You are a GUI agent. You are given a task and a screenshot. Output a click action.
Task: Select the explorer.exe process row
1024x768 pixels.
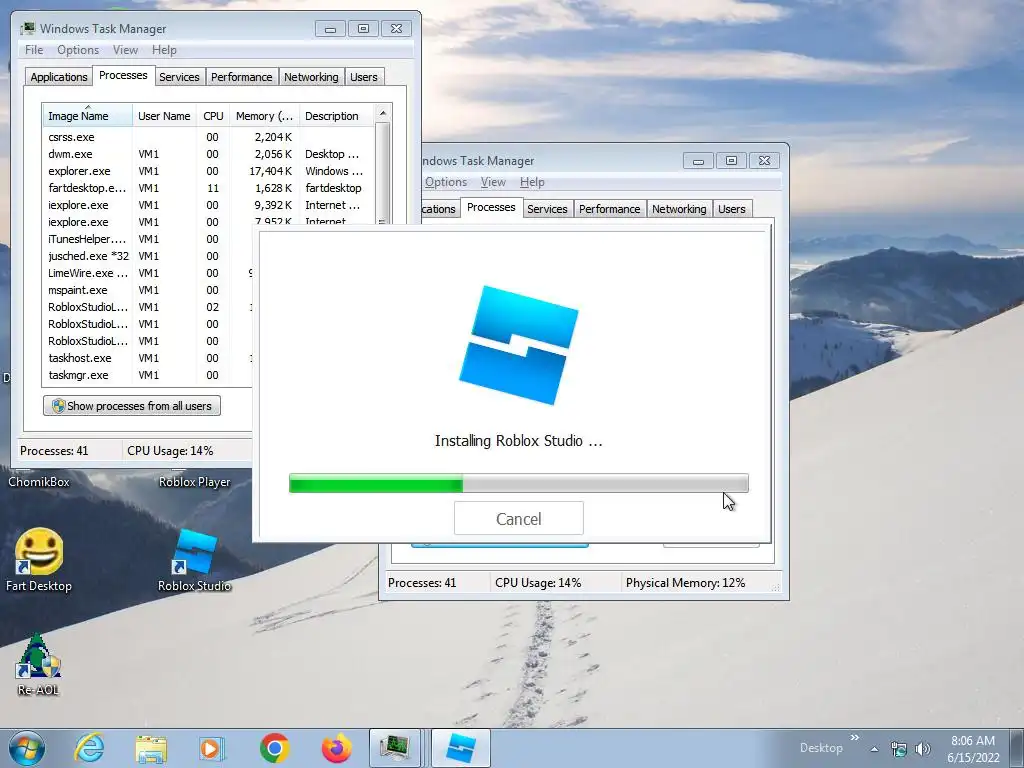pos(208,171)
